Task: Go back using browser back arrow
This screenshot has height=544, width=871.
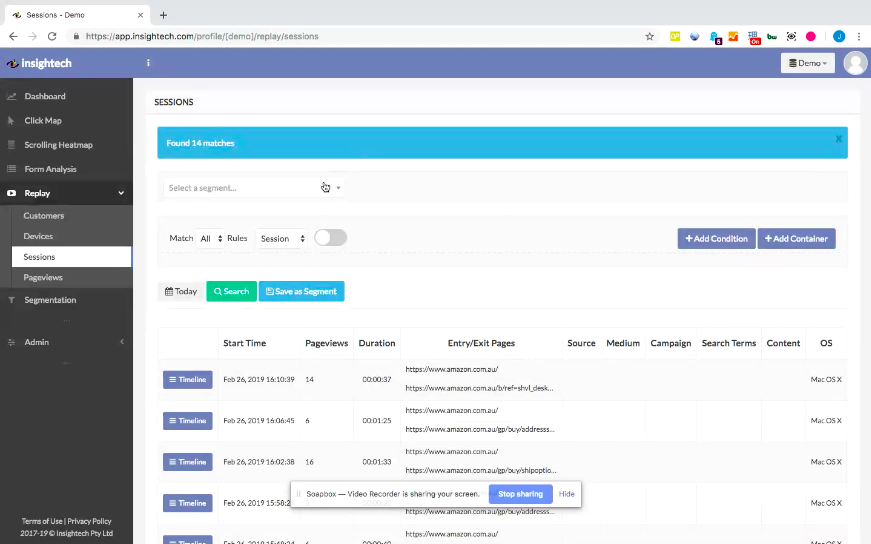Action: click(13, 36)
